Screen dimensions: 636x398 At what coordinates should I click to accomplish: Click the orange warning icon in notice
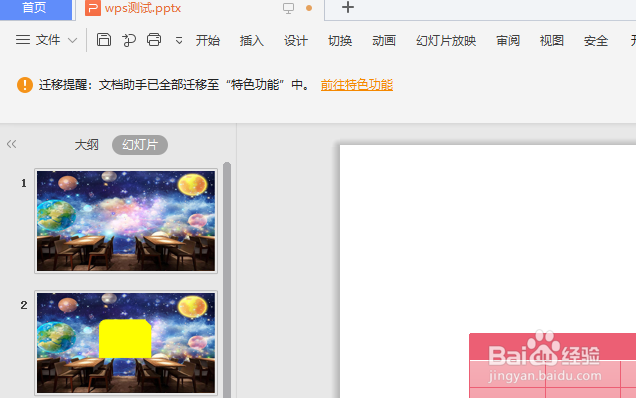pos(25,85)
